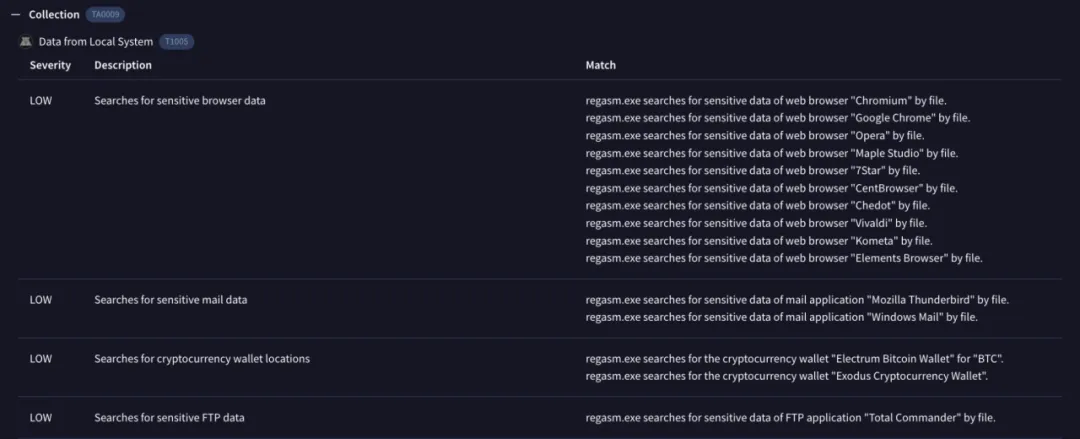
Task: Click the LOW severity of browser data row
Action: [x=41, y=101]
